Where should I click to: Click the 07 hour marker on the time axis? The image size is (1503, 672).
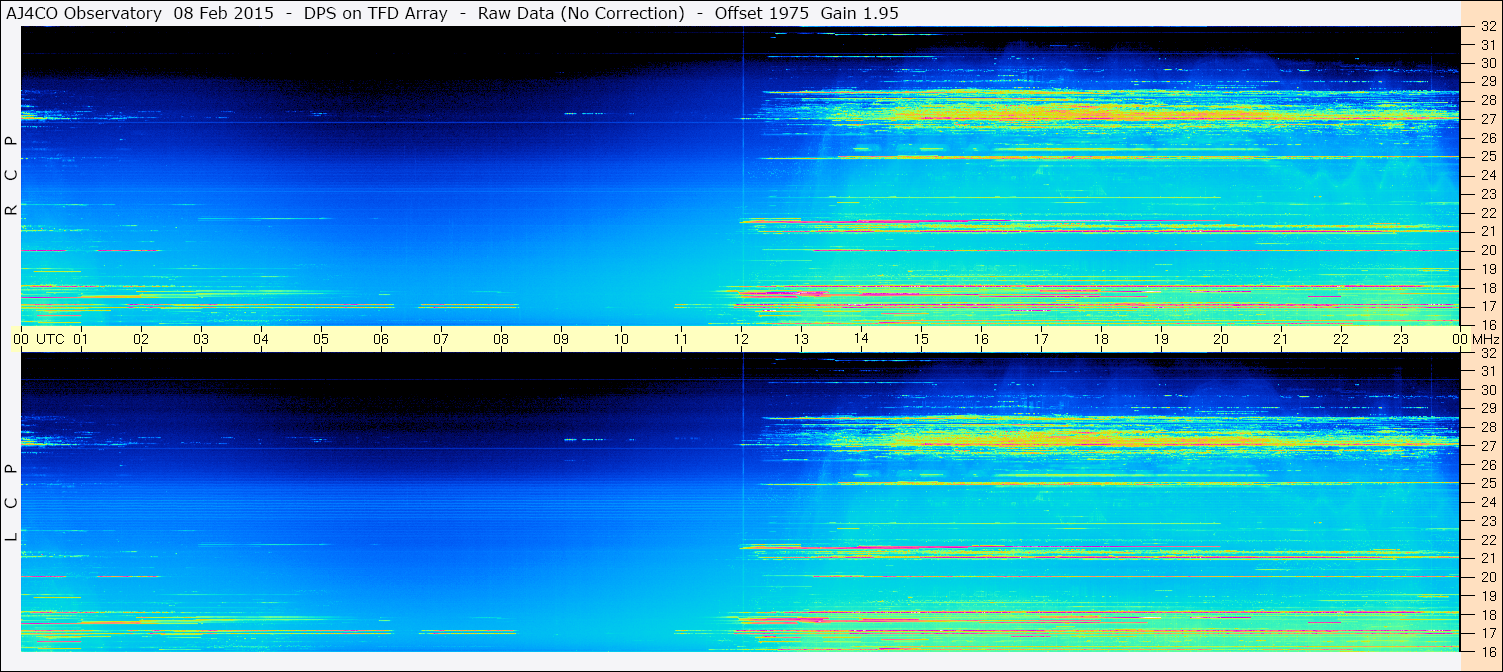coord(441,339)
